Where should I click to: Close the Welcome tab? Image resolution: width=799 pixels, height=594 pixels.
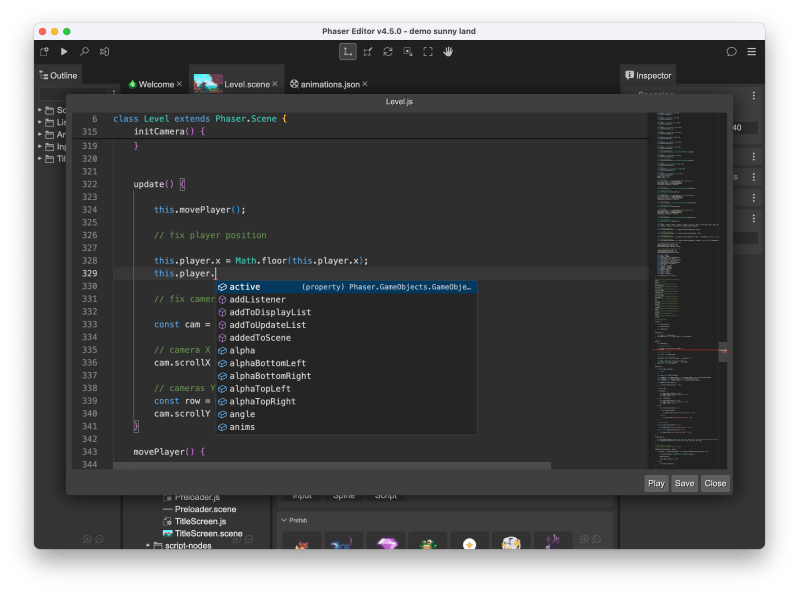179,84
